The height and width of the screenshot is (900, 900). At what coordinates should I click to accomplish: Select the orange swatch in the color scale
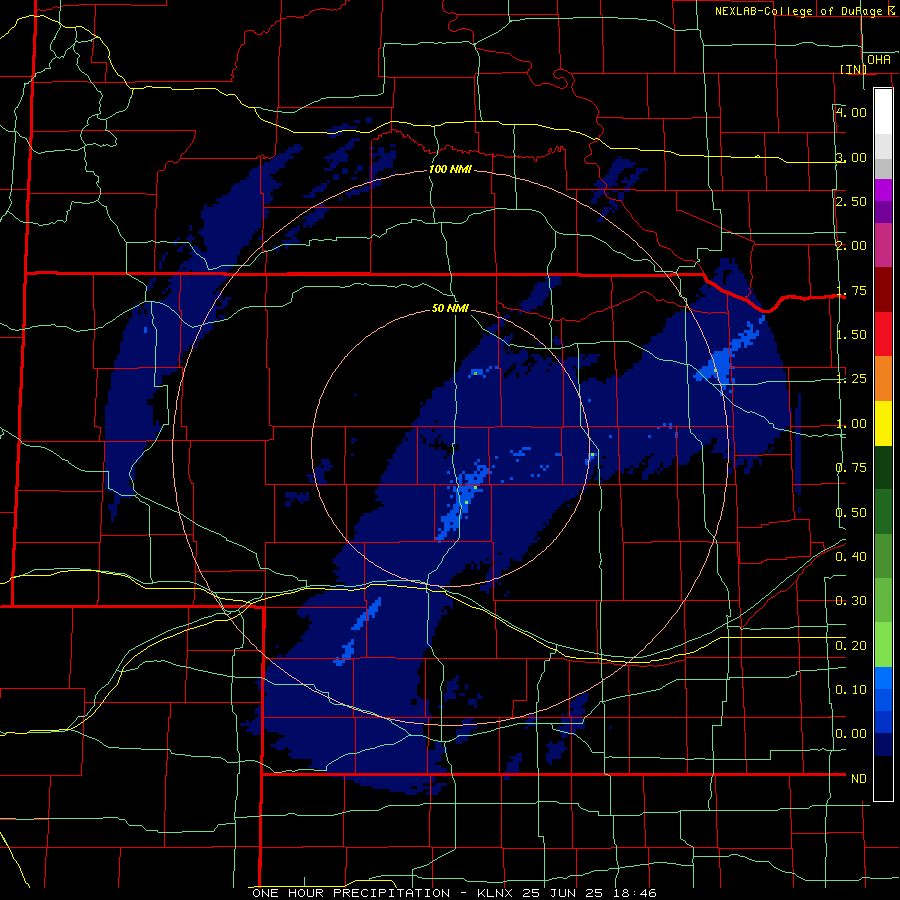point(883,379)
